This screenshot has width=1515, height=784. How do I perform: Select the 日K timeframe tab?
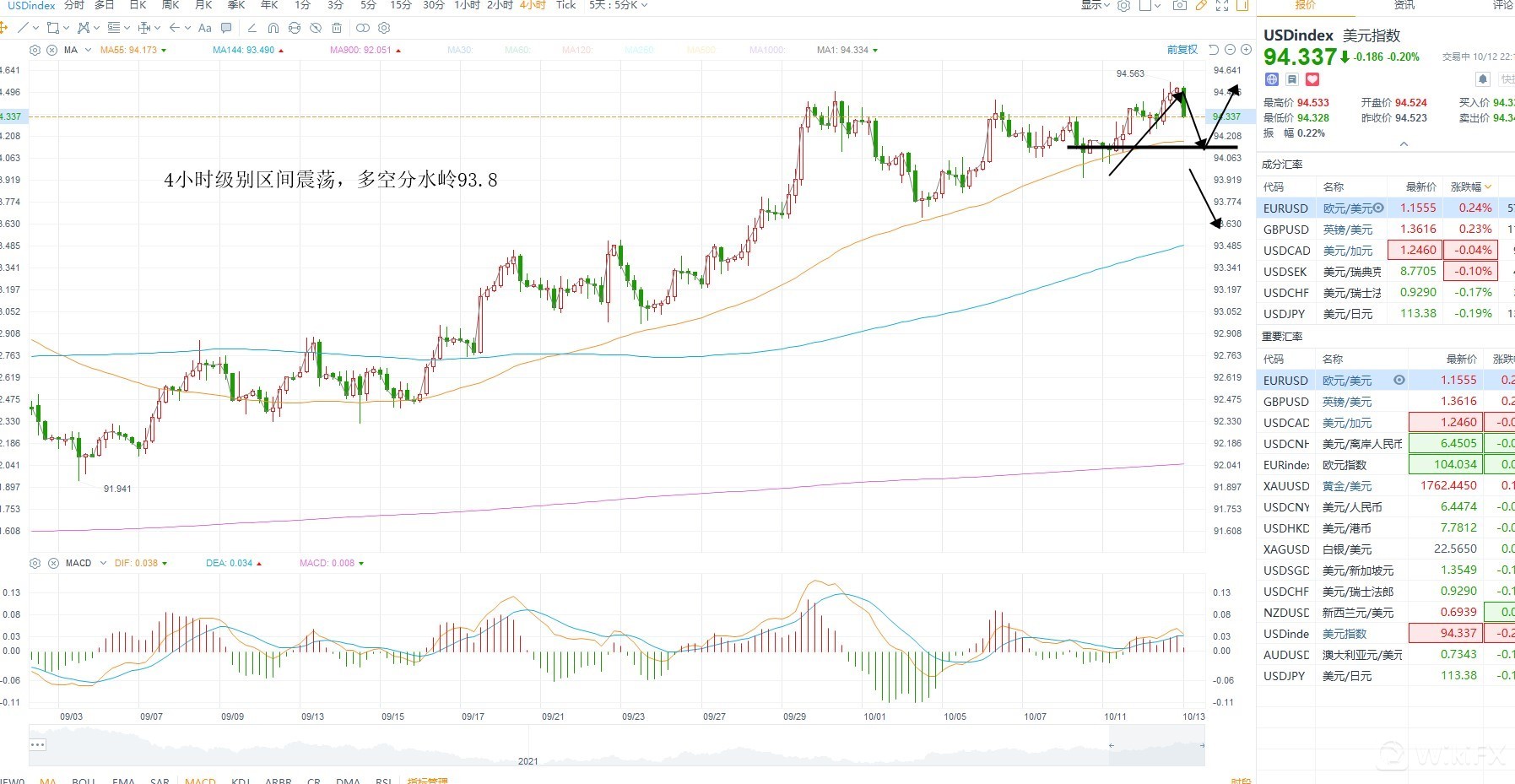point(138,5)
